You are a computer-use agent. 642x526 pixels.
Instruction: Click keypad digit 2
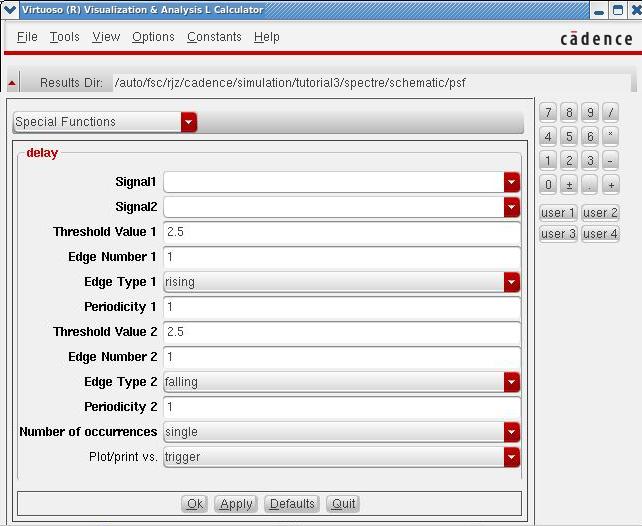(569, 161)
